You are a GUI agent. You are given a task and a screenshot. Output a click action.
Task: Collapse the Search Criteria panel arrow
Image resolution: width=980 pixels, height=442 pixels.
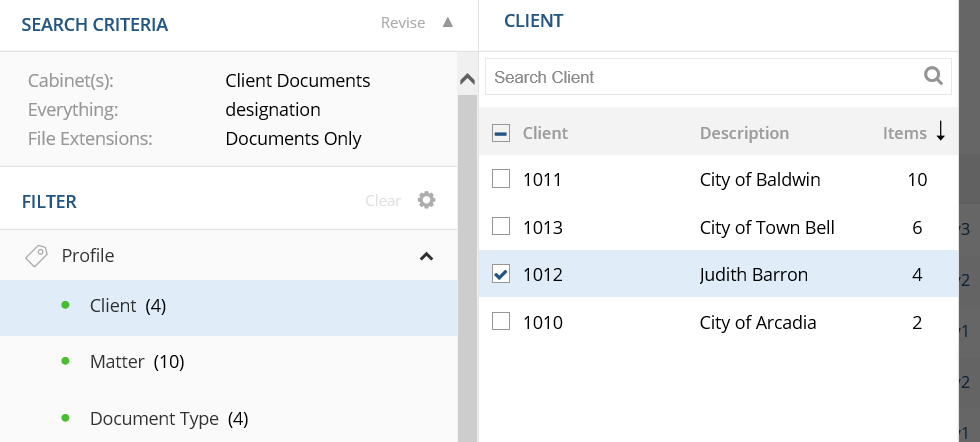448,22
